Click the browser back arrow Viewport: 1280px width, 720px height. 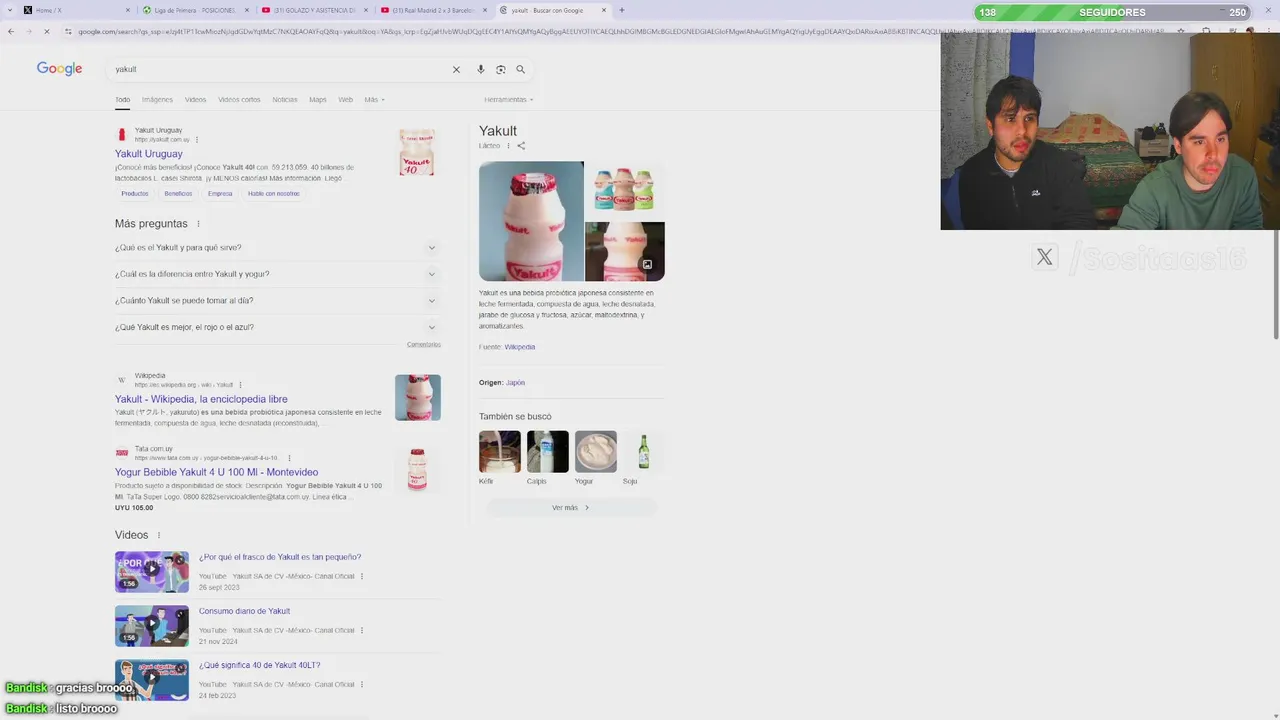(x=10, y=31)
